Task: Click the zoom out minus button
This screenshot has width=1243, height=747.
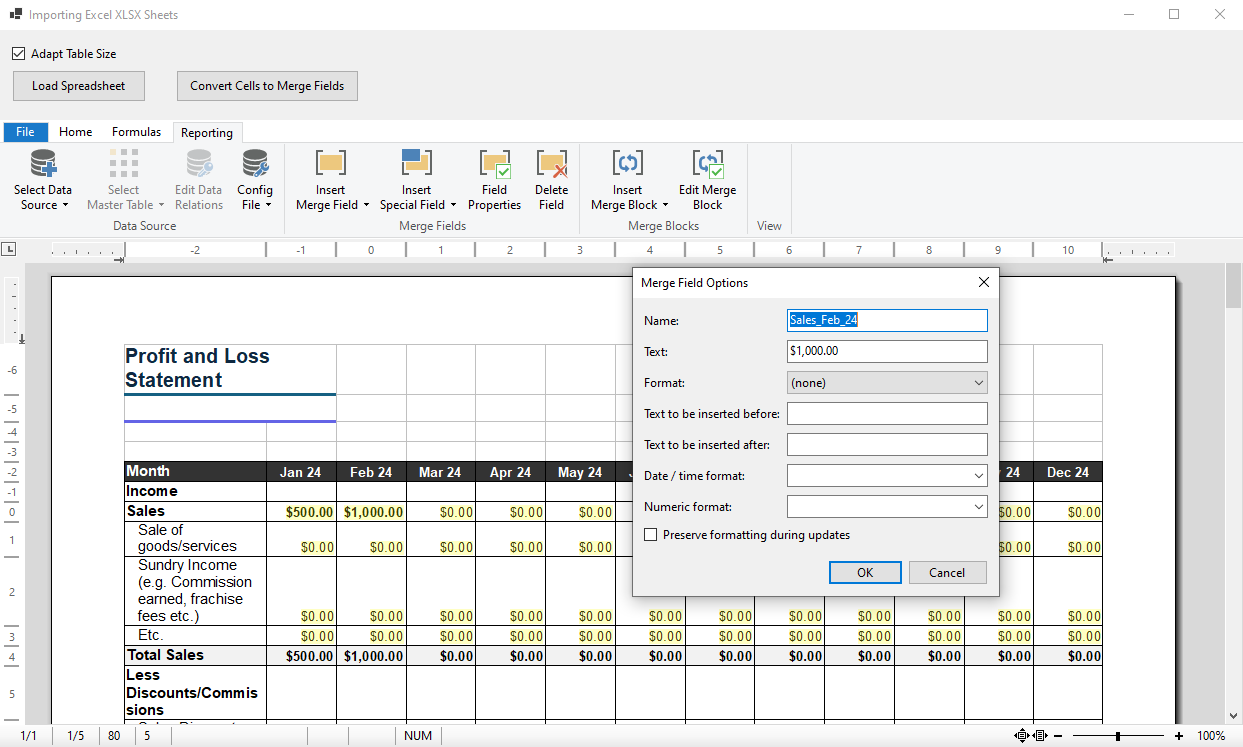Action: 1058,736
